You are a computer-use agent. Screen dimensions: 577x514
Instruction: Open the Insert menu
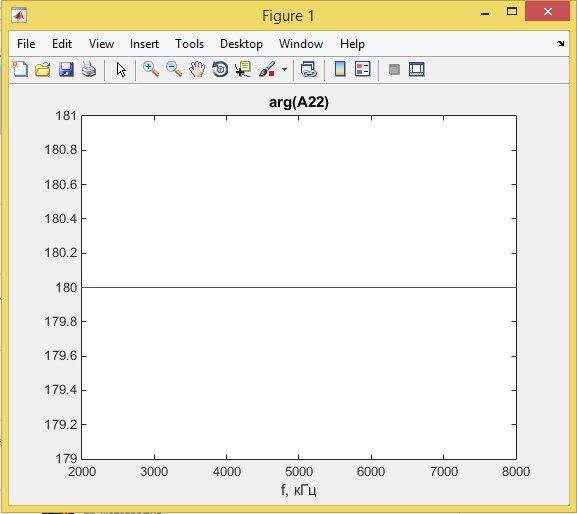(x=144, y=44)
